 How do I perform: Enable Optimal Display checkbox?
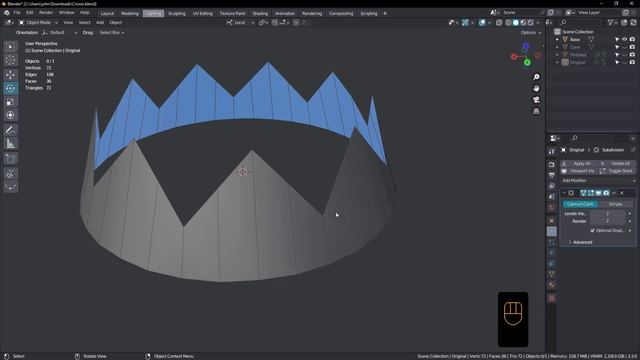pos(592,231)
